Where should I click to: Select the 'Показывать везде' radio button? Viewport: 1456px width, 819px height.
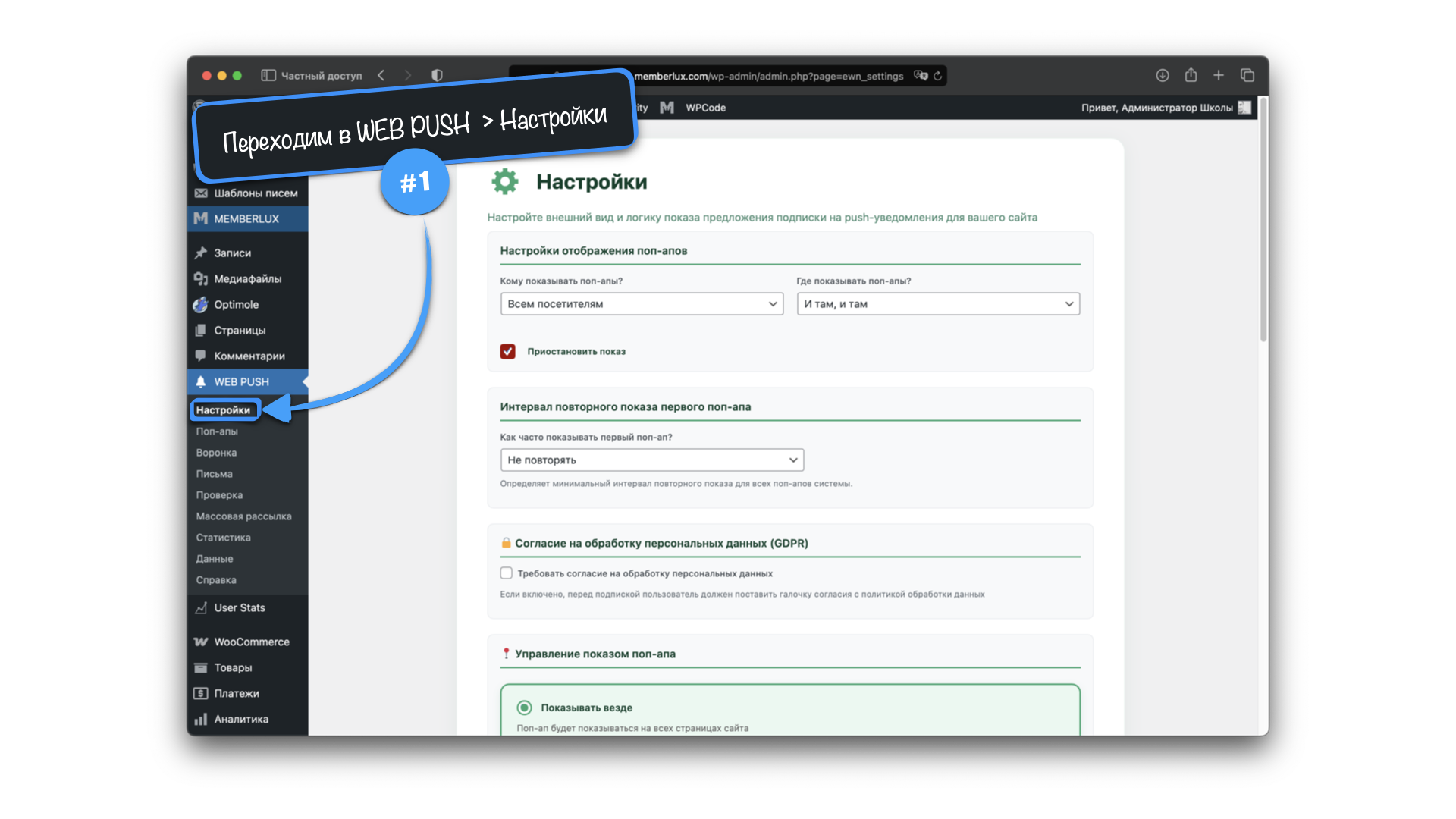pos(524,708)
